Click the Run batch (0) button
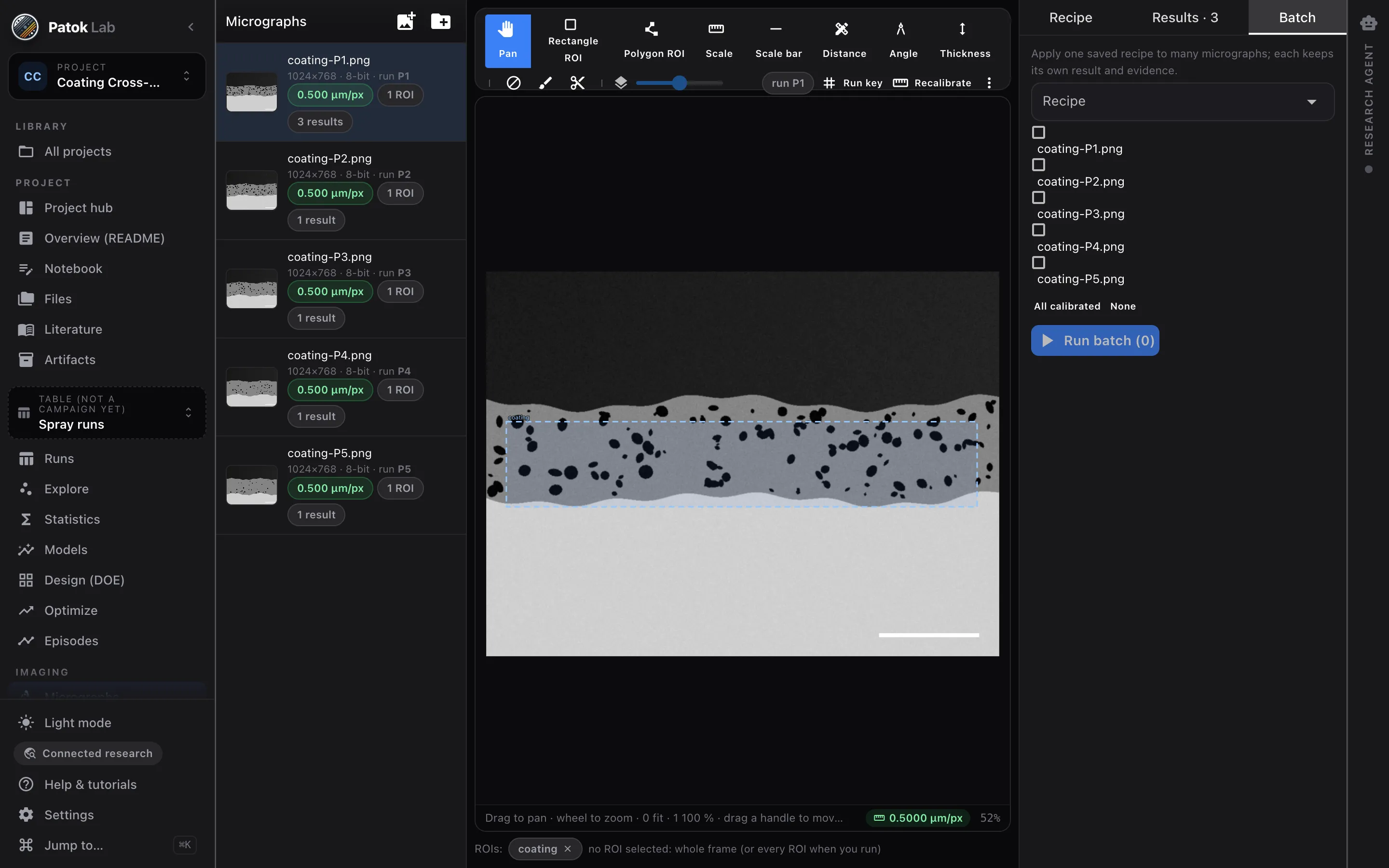Image resolution: width=1389 pixels, height=868 pixels. point(1095,340)
